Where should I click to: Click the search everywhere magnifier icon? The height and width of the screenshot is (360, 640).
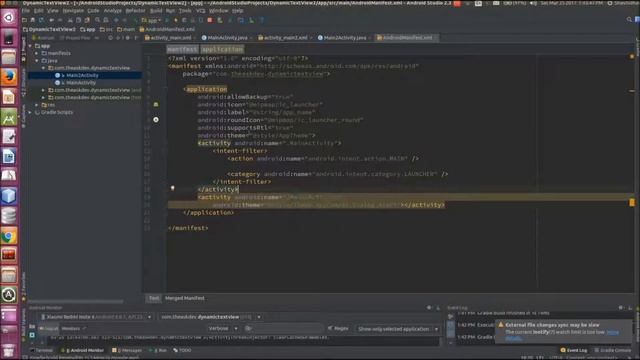point(629,20)
